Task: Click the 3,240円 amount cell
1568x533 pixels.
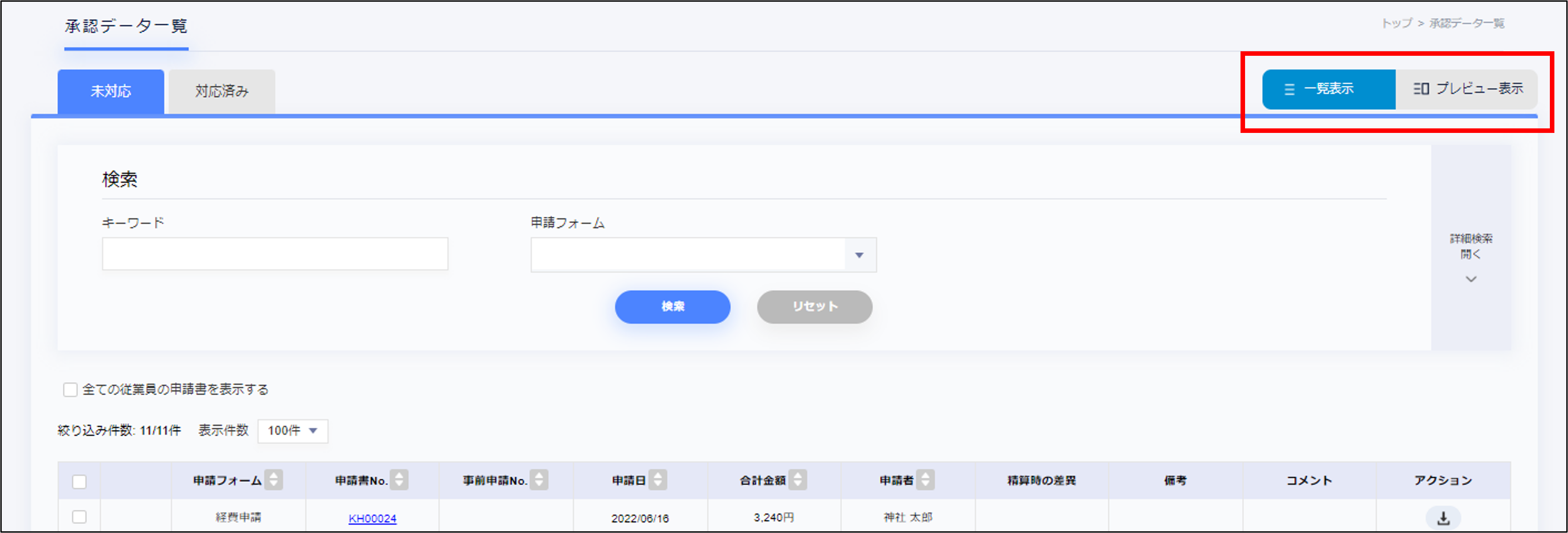Action: pos(774,517)
